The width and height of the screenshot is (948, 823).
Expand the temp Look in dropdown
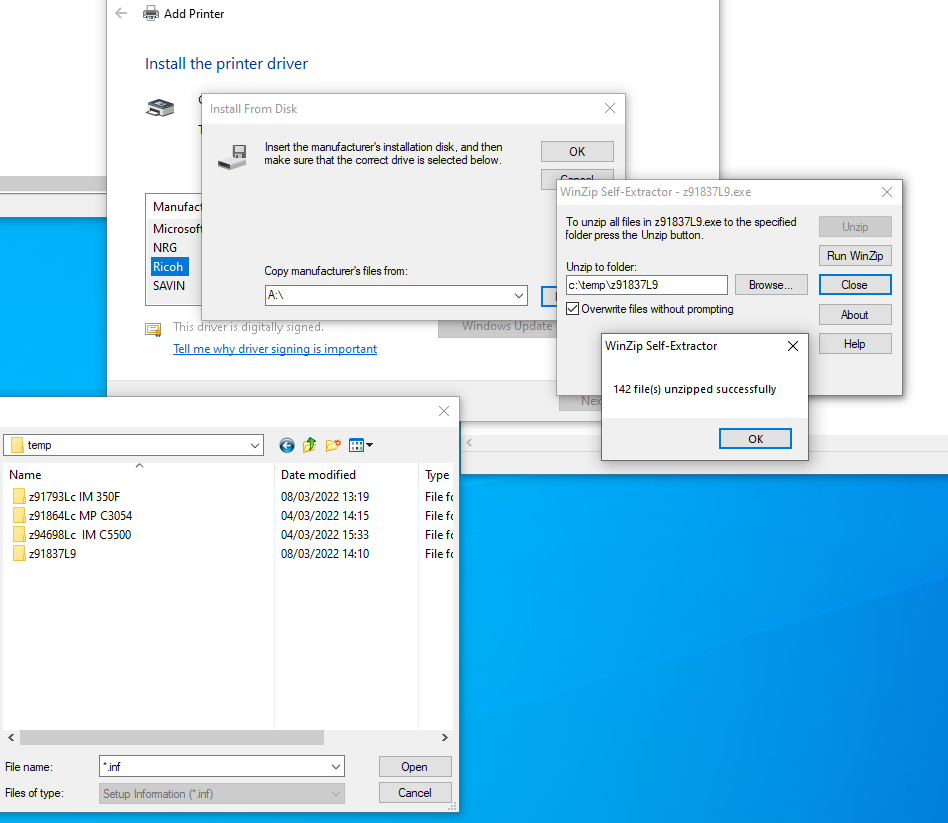pos(254,445)
